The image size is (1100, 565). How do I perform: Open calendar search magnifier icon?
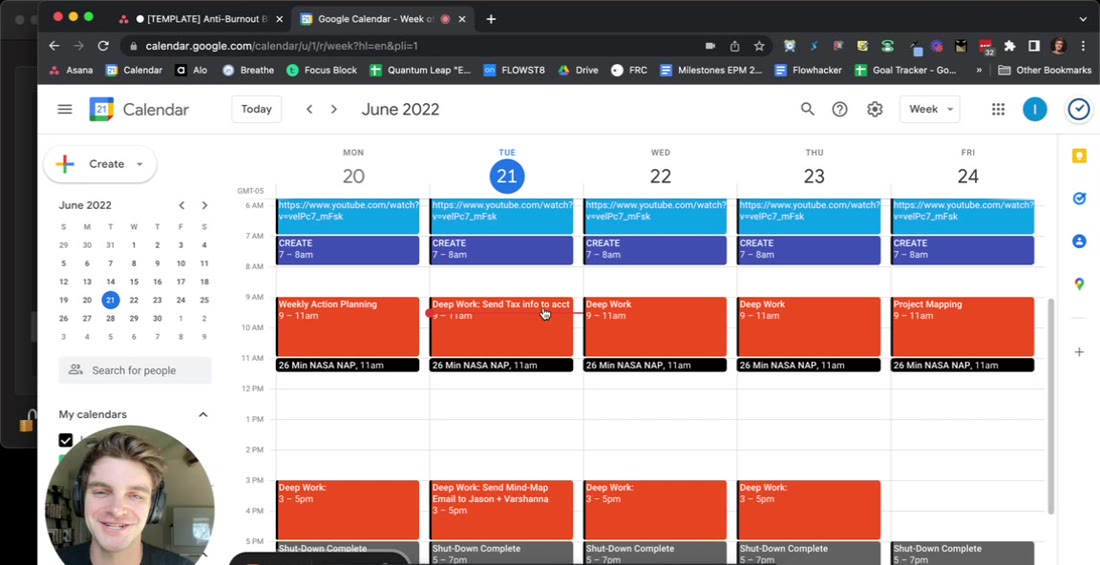pyautogui.click(x=807, y=109)
